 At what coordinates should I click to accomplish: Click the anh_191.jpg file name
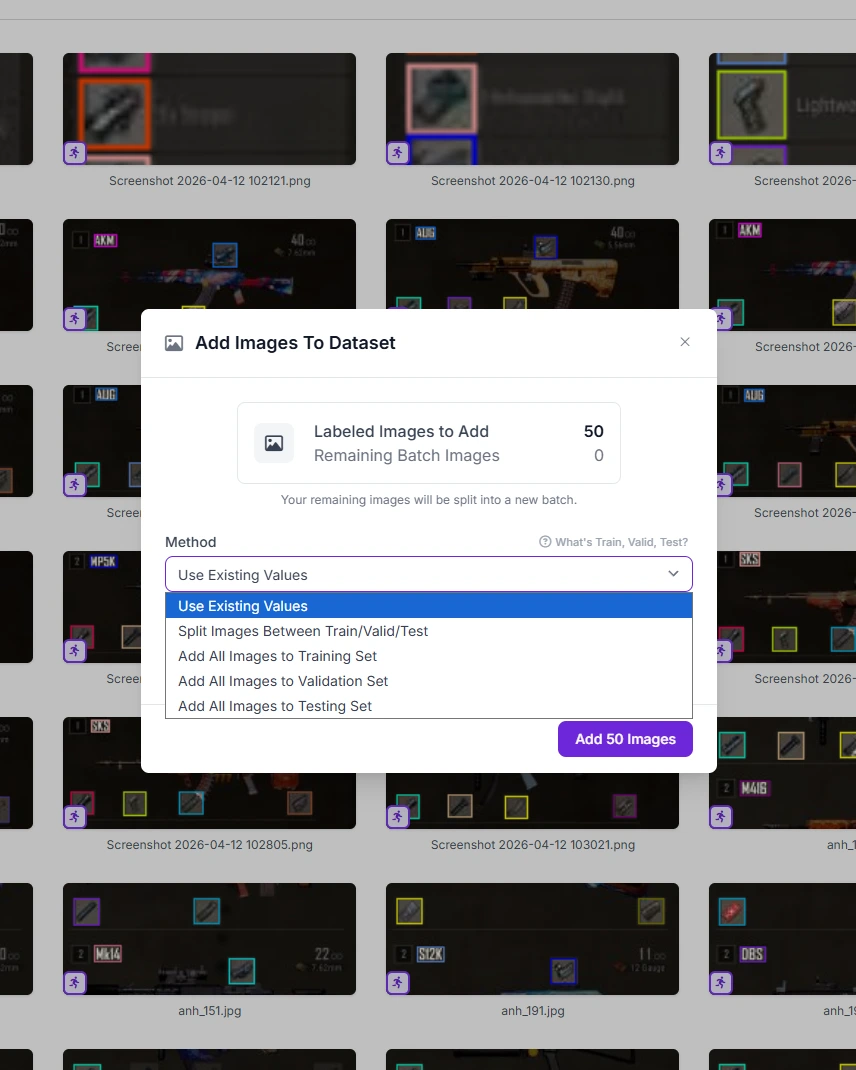click(x=532, y=1011)
